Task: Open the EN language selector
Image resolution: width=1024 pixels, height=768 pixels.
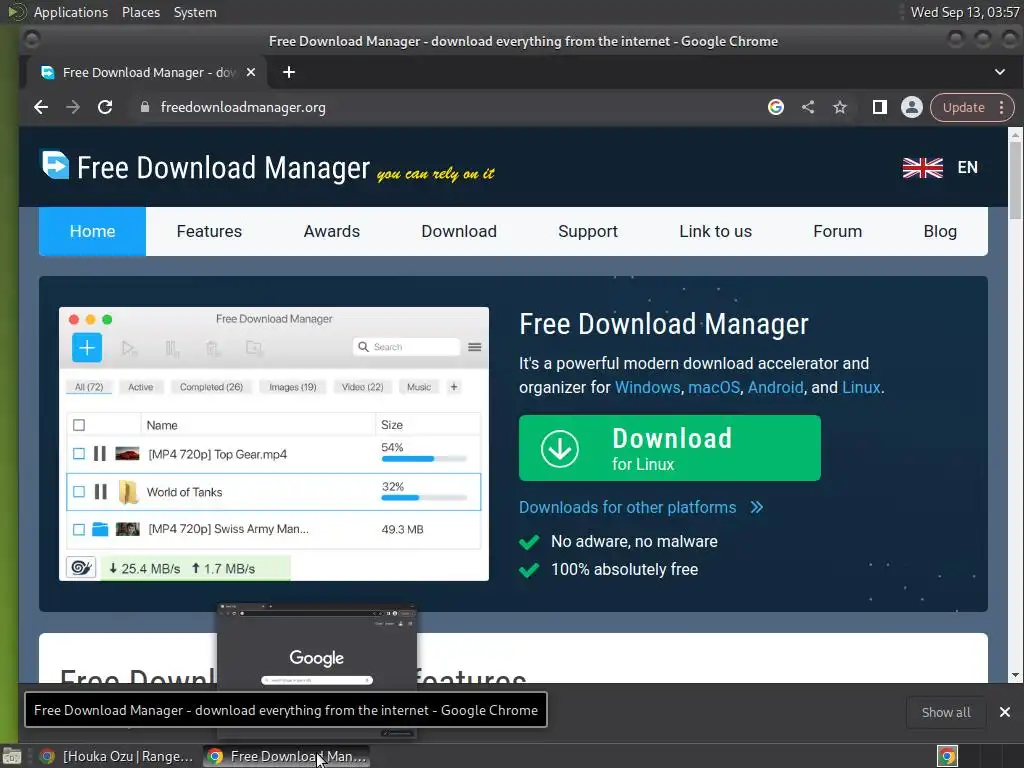Action: 967,167
